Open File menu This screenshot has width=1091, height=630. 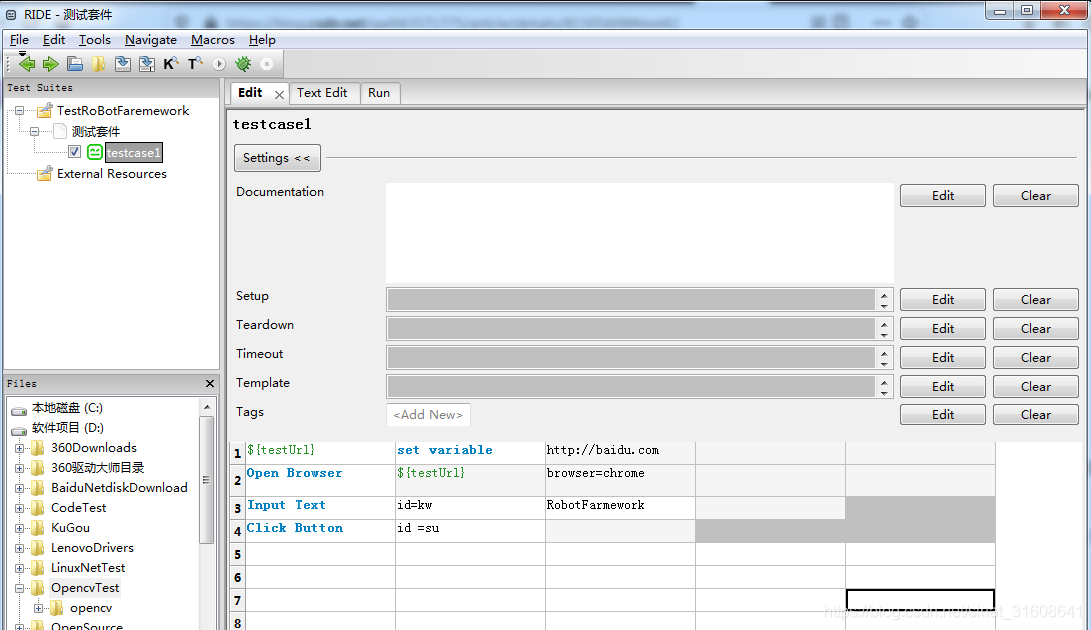coord(19,40)
